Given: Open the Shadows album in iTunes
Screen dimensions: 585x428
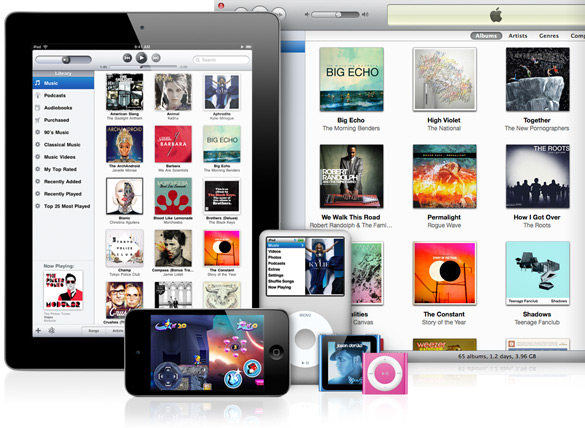Looking at the screenshot, I should pos(538,273).
